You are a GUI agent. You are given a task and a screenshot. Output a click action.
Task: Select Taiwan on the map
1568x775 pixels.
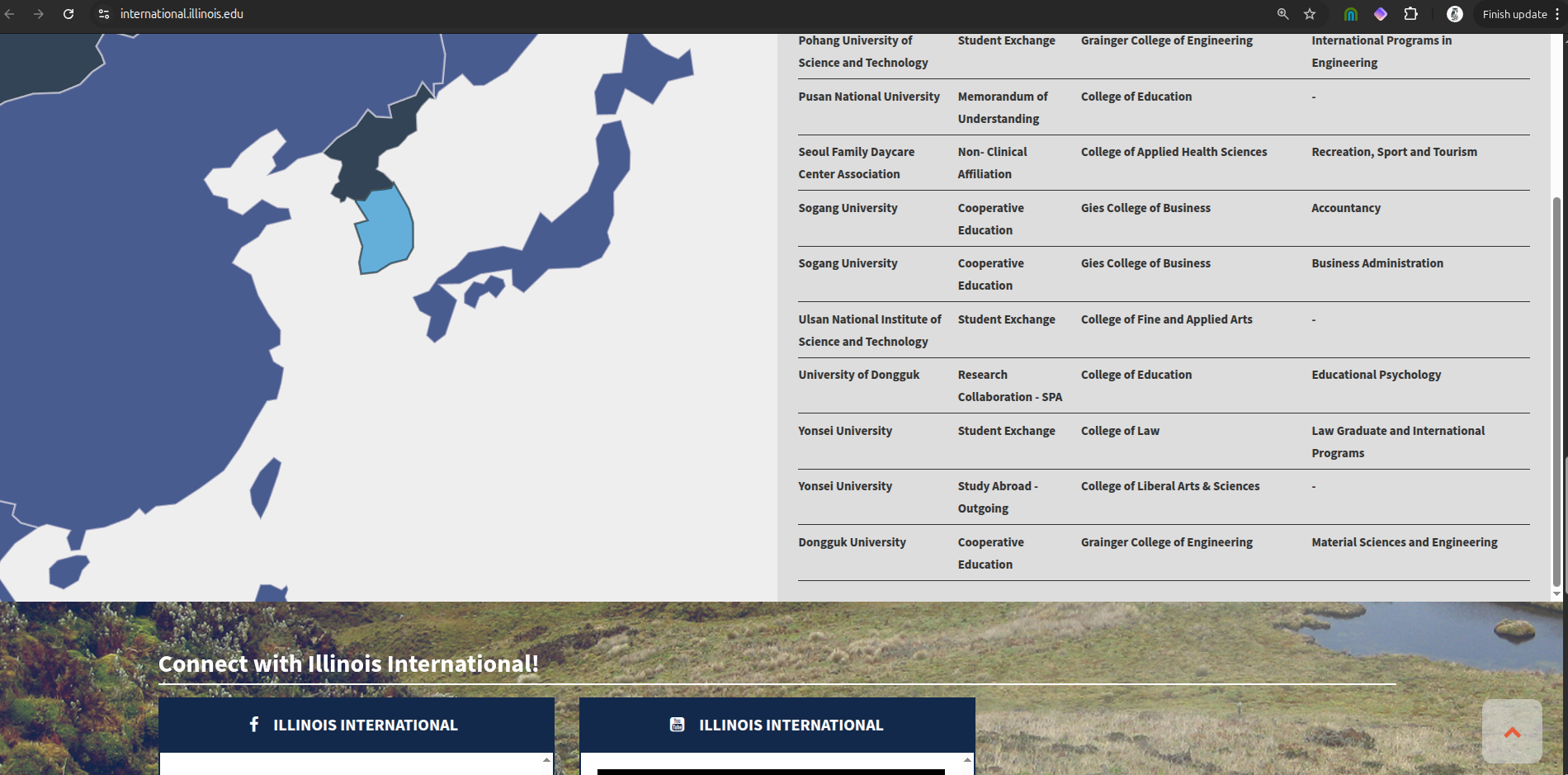(264, 487)
